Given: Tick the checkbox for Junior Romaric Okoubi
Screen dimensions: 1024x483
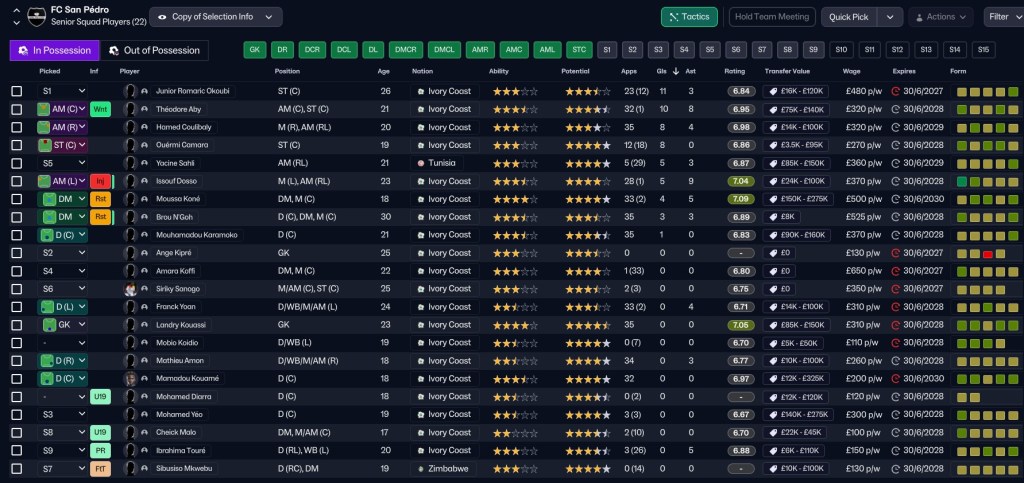Looking at the screenshot, I should pyautogui.click(x=16, y=91).
